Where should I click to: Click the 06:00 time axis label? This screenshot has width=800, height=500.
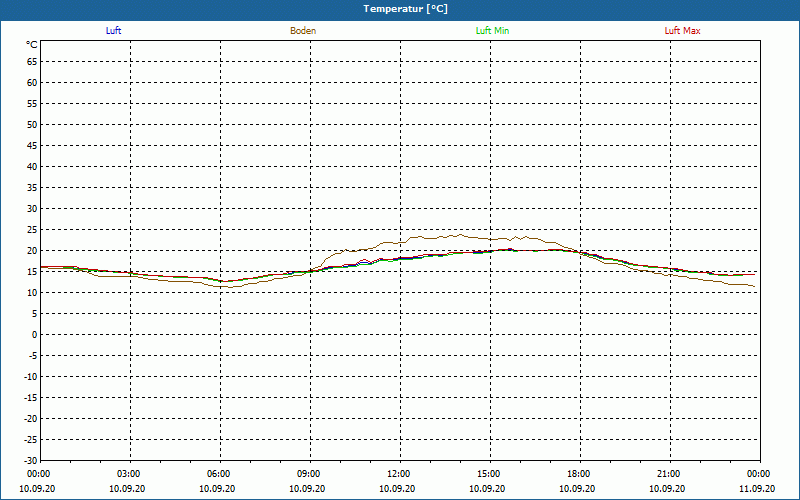pos(219,474)
